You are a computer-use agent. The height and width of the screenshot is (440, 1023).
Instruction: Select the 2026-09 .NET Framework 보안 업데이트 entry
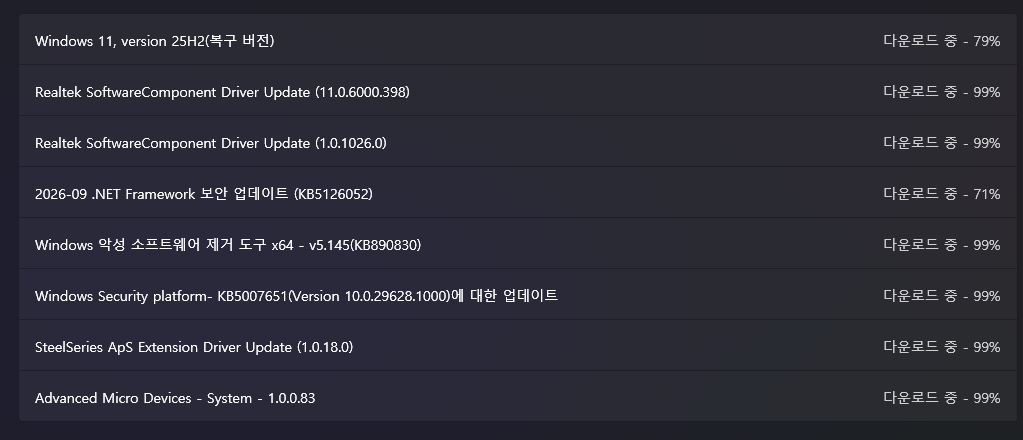[x=517, y=194]
